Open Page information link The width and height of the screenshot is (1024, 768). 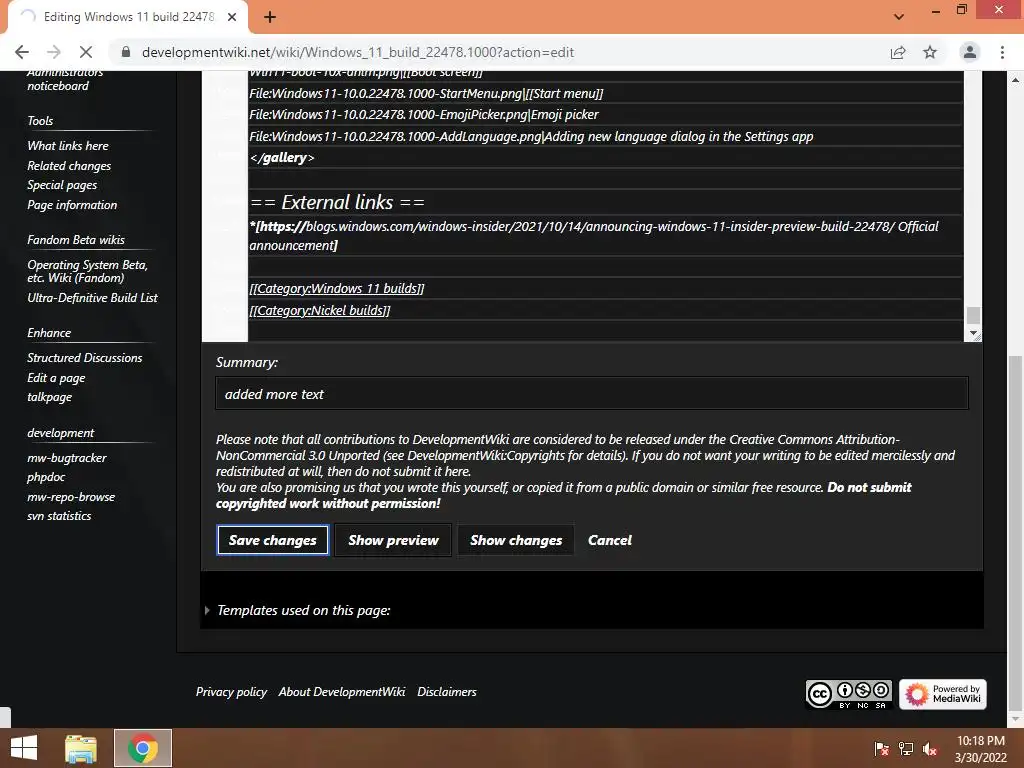(x=72, y=204)
